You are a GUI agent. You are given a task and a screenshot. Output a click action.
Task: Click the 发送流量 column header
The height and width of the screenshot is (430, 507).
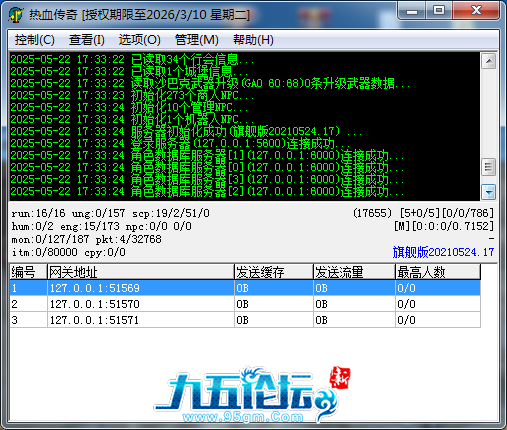pyautogui.click(x=354, y=272)
